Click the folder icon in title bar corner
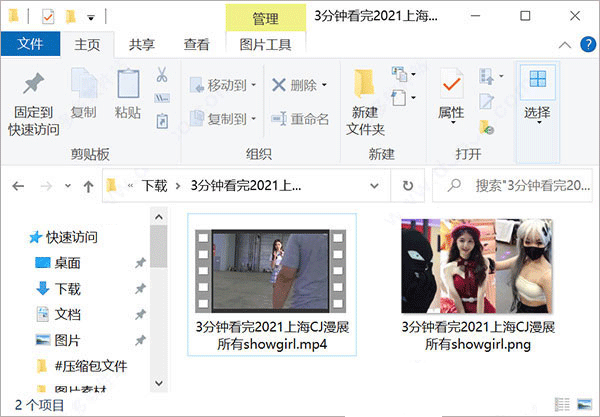The image size is (600, 417). coord(14,16)
